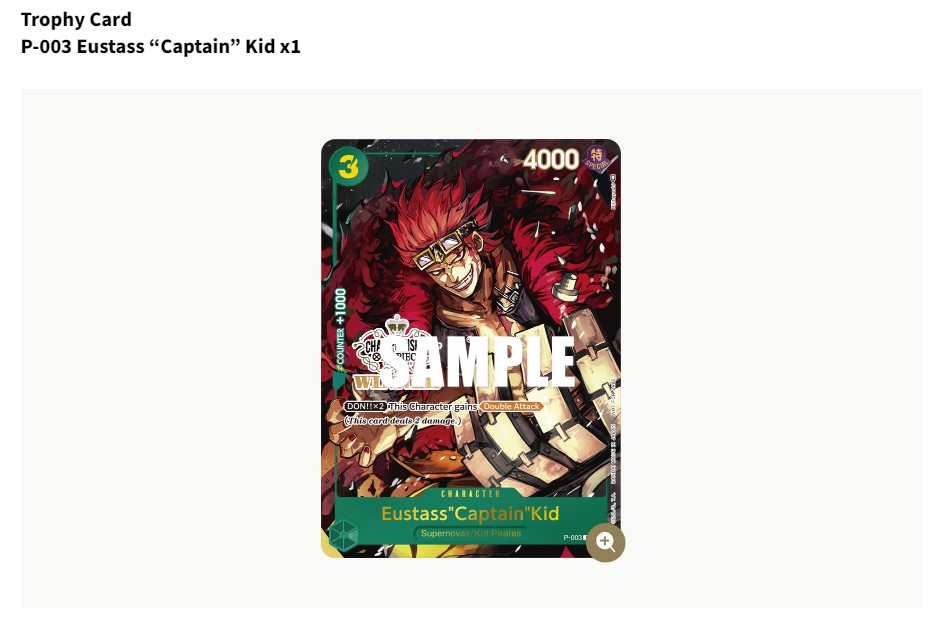The width and height of the screenshot is (941, 637).
Task: Click the purple Special attribute icon
Action: [x=596, y=158]
